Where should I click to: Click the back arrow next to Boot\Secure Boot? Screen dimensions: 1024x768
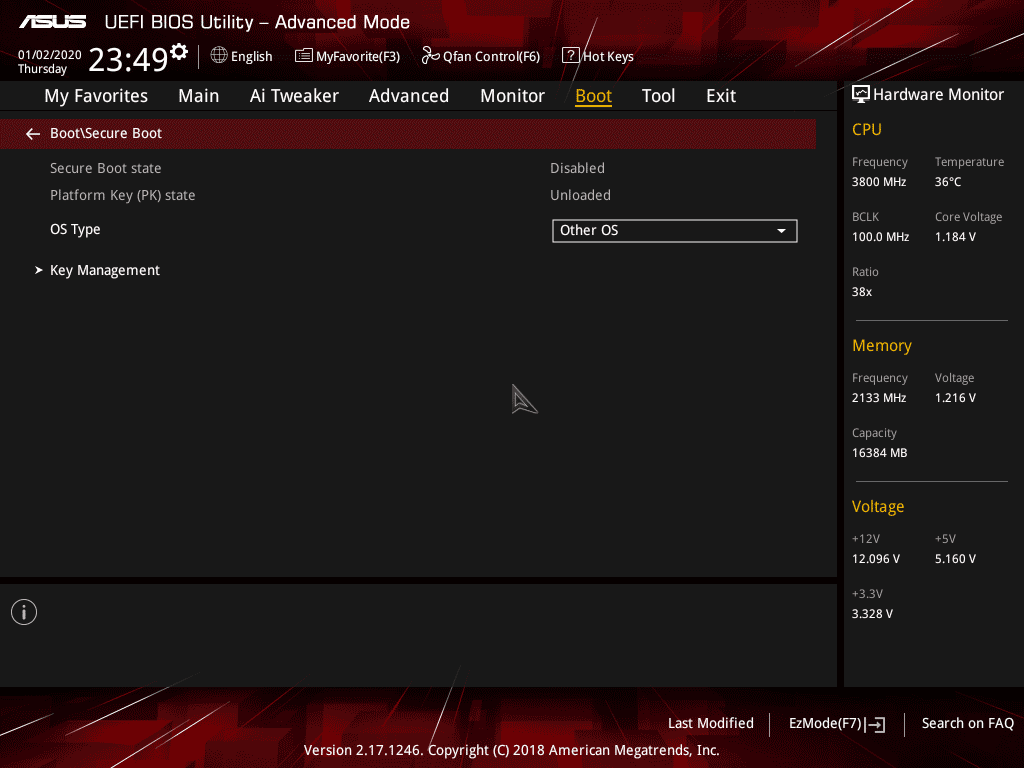(x=33, y=134)
